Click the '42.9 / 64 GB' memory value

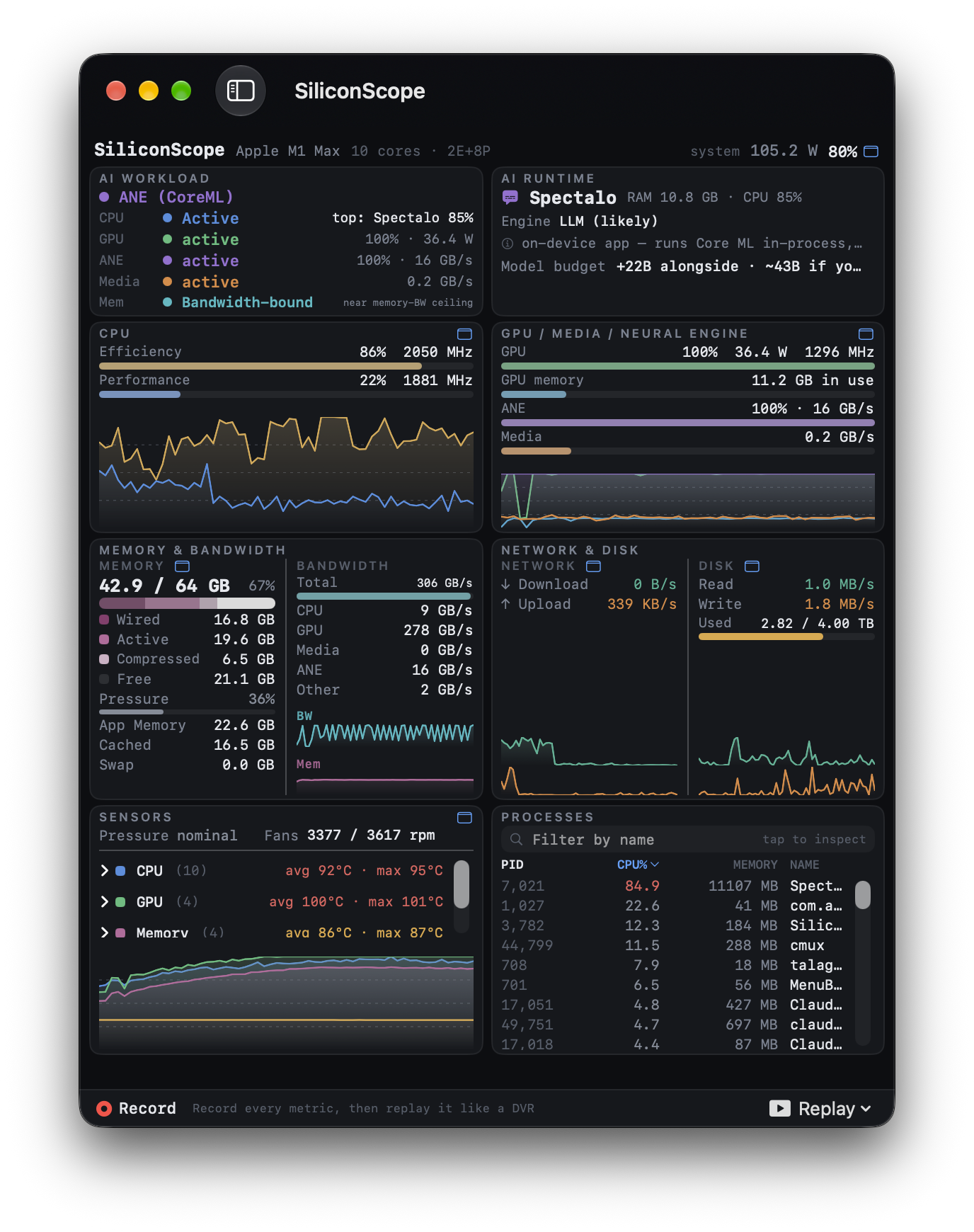(x=164, y=586)
